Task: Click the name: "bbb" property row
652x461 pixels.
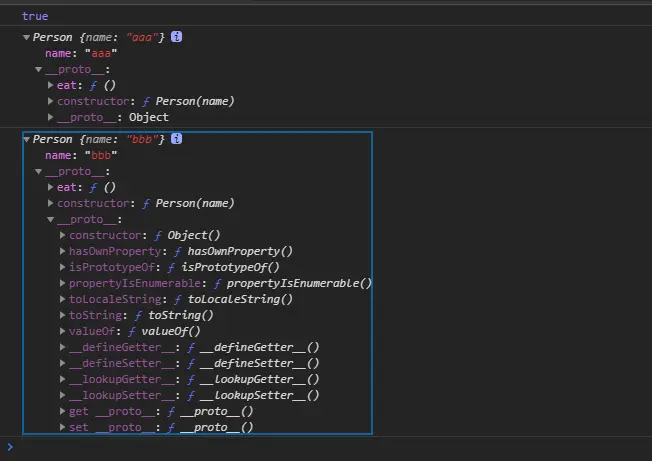Action: point(81,155)
